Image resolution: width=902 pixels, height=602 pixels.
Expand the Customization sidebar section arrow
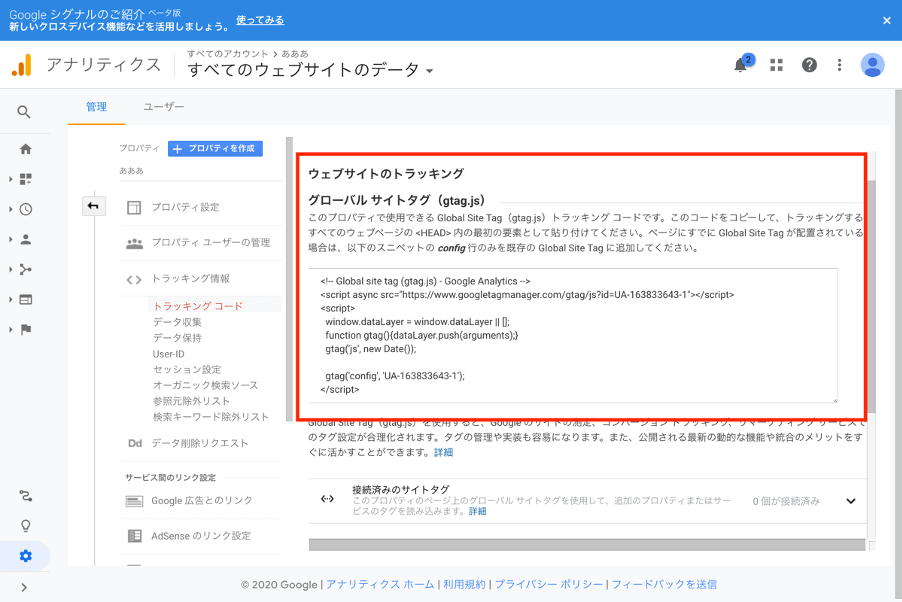pyautogui.click(x=10, y=179)
